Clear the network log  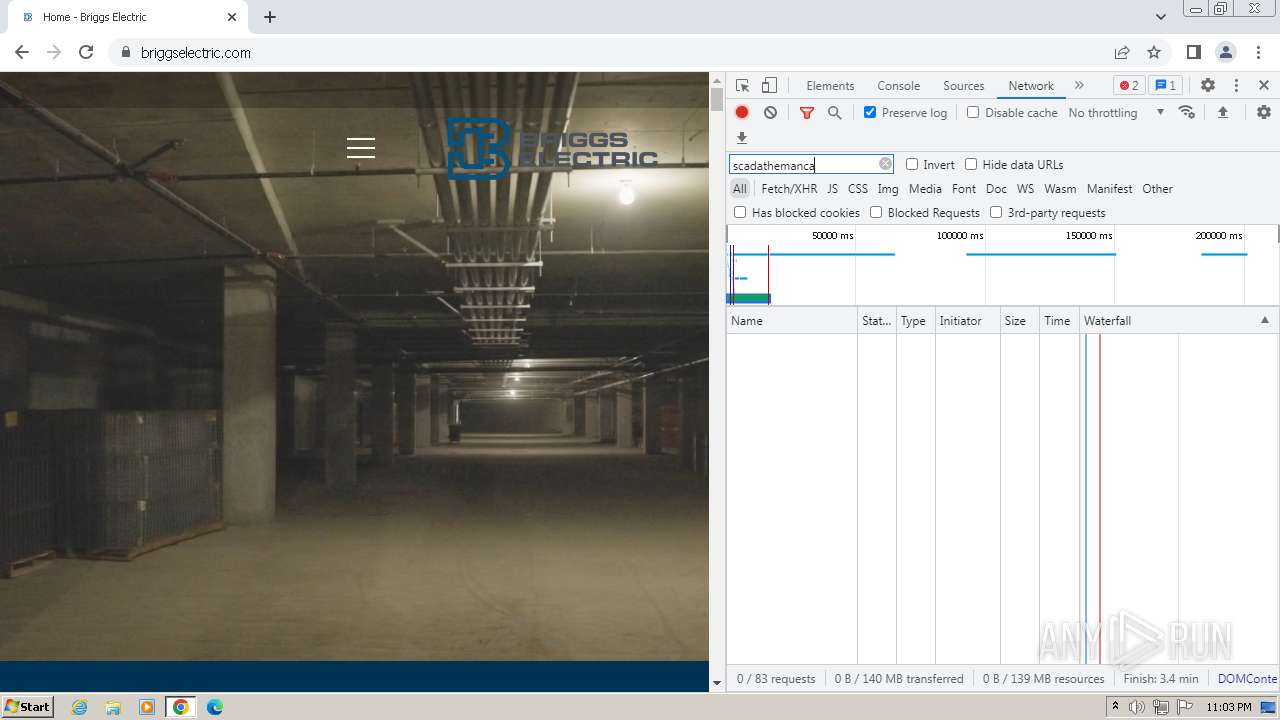pos(770,113)
